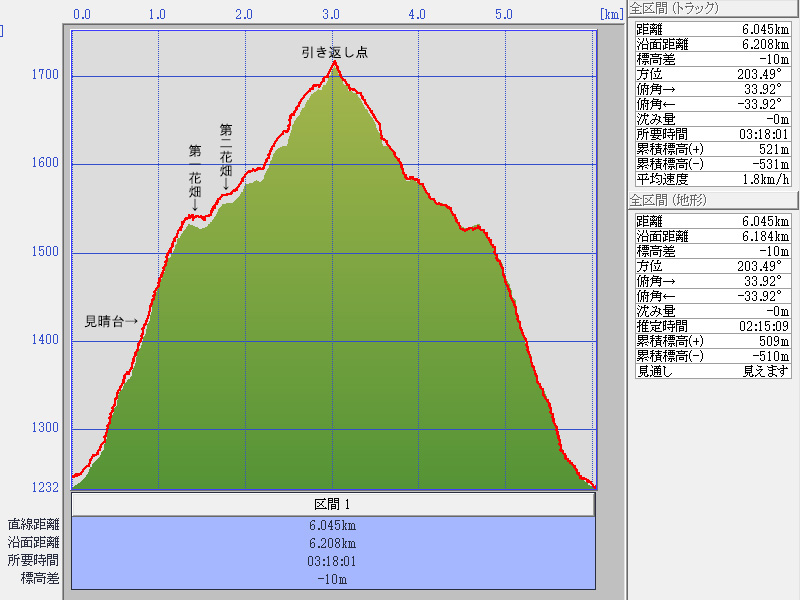Image resolution: width=800 pixels, height=600 pixels.
Task: Click the 03:18:01 value in the section bar
Action: tap(333, 561)
